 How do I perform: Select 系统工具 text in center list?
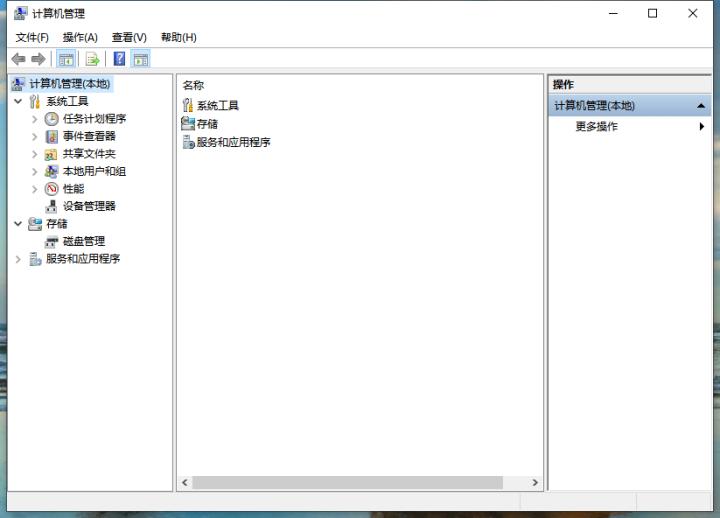[218, 106]
